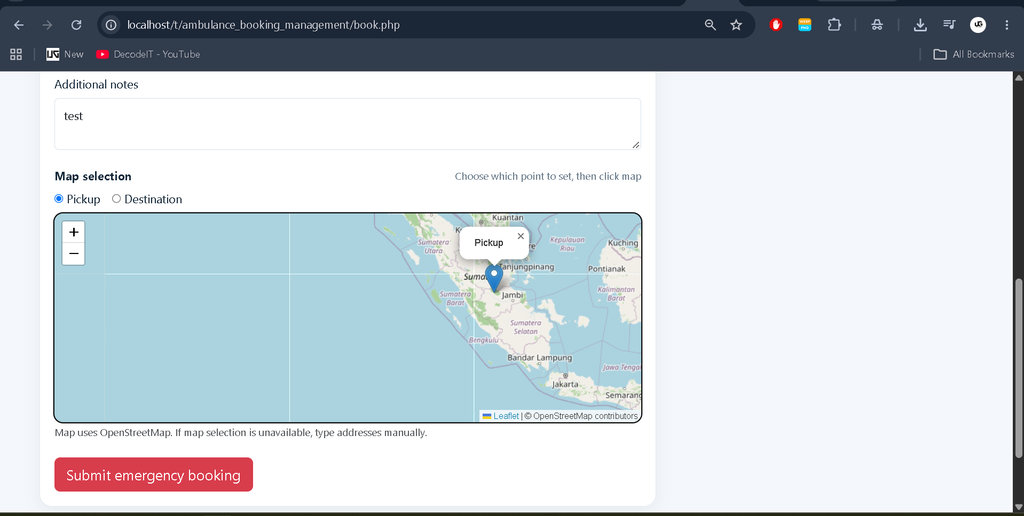Screen dimensions: 1024x516
Task: Open the apps grid in bookmarks bar
Action: point(16,54)
